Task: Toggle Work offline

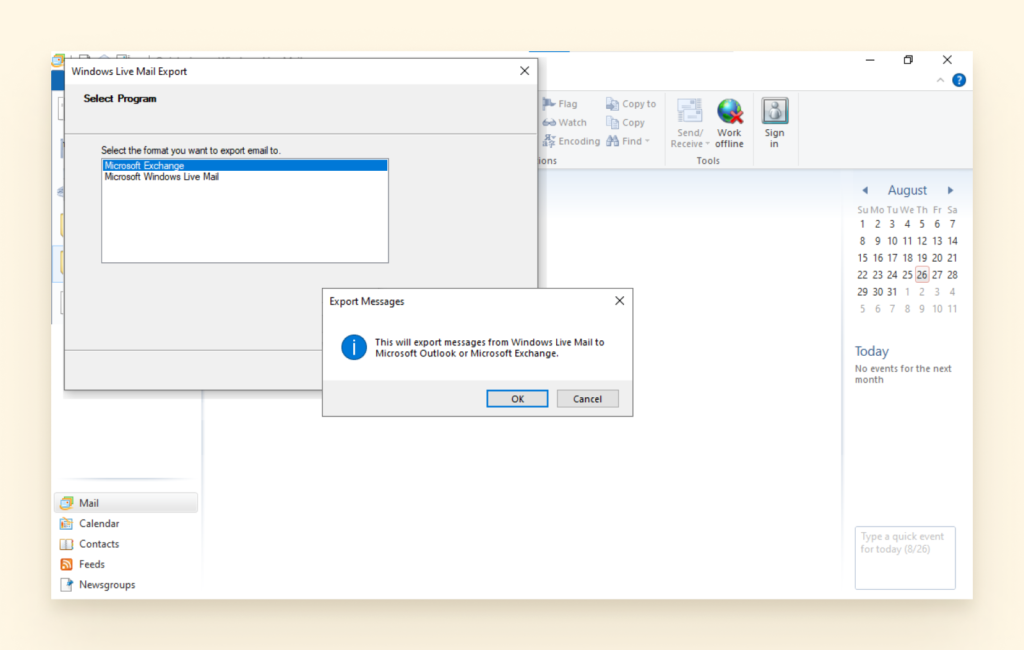Action: pos(729,123)
